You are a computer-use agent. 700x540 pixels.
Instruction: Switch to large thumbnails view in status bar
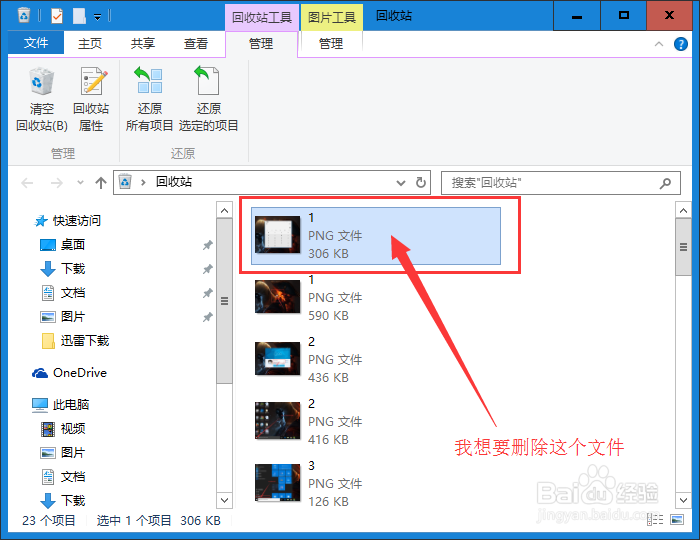[x=677, y=520]
